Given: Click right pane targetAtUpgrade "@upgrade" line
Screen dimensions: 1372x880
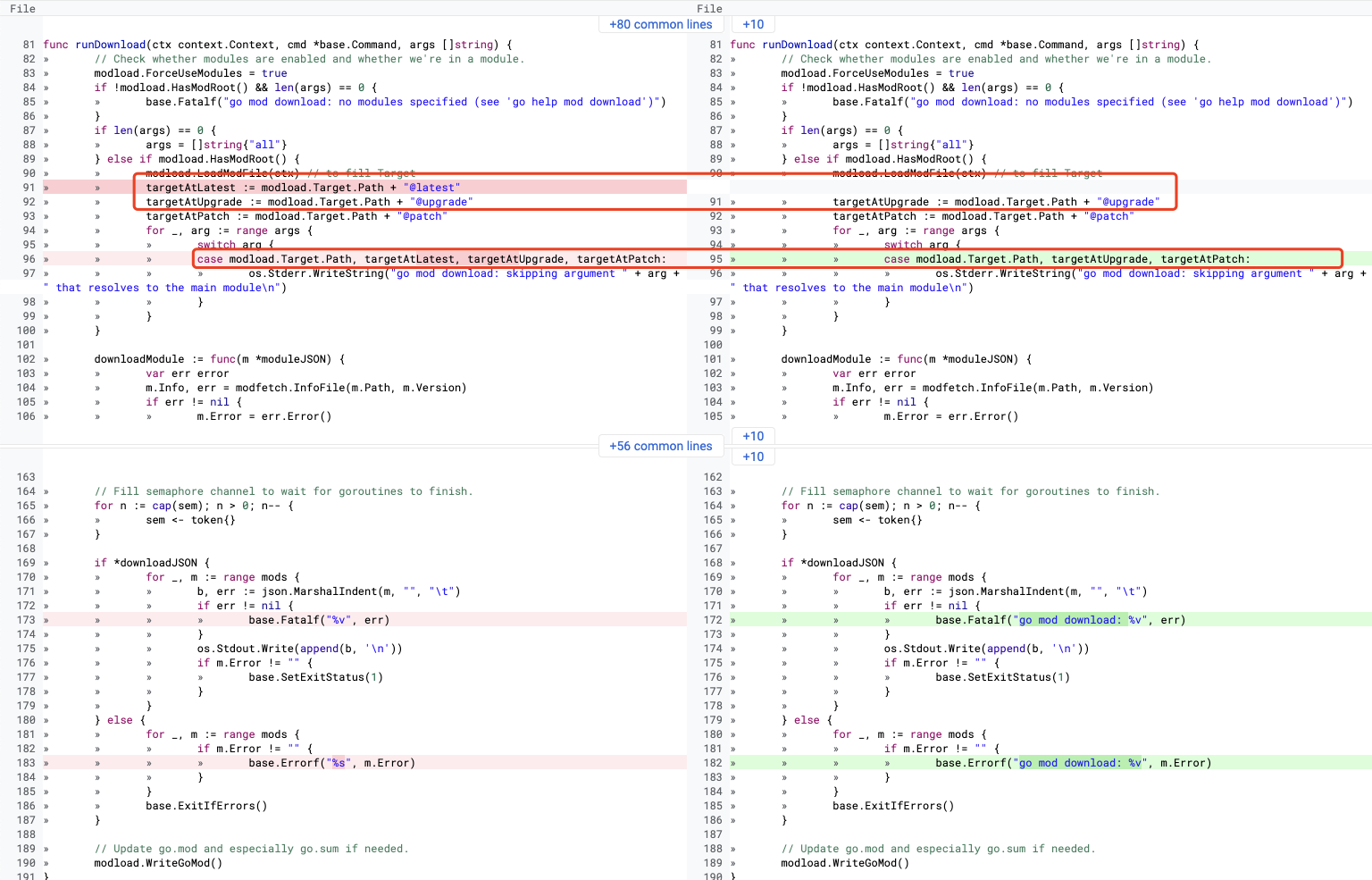Looking at the screenshot, I should (996, 202).
